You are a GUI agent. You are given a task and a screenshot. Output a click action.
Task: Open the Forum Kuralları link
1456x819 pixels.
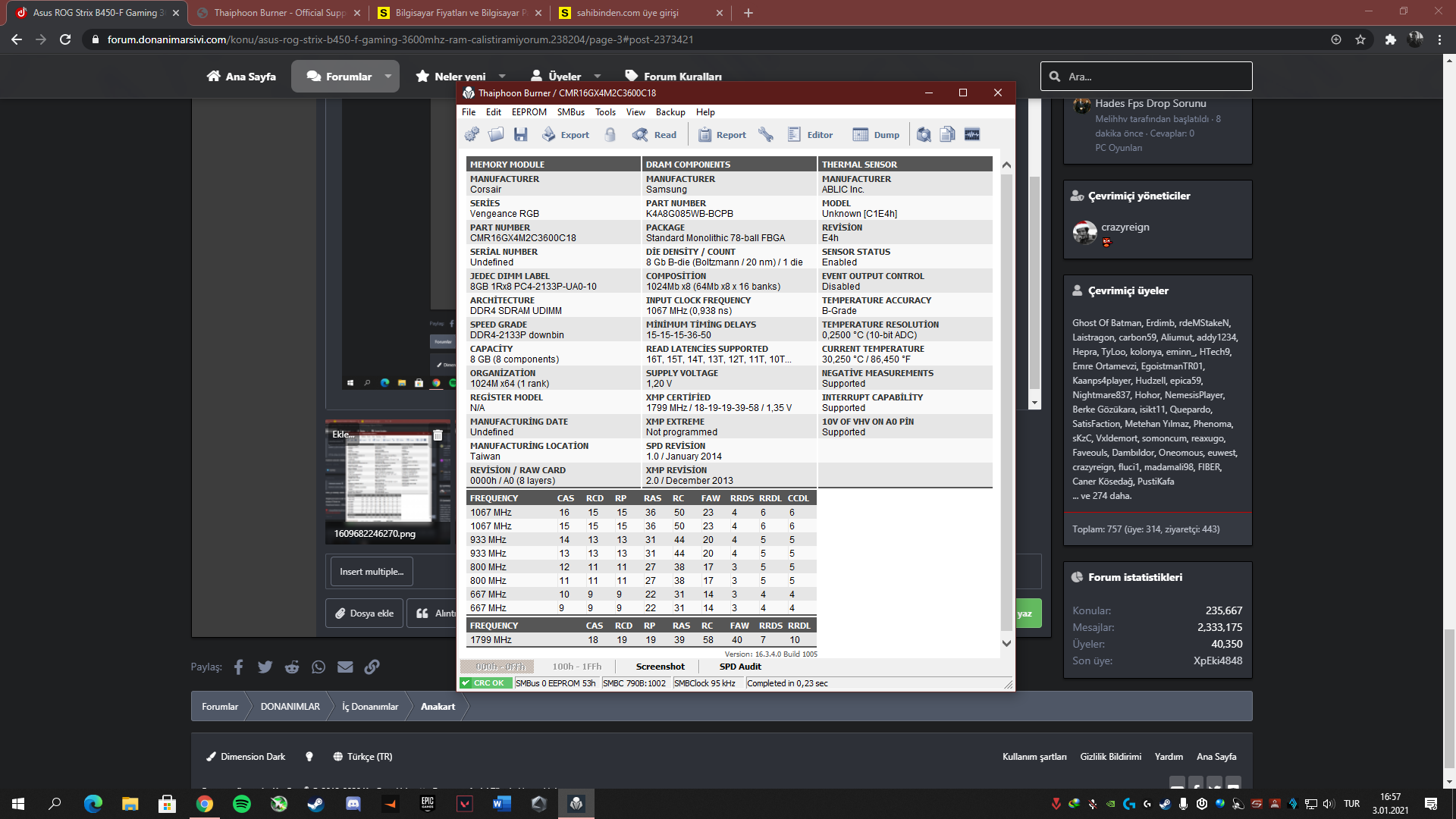pyautogui.click(x=673, y=77)
